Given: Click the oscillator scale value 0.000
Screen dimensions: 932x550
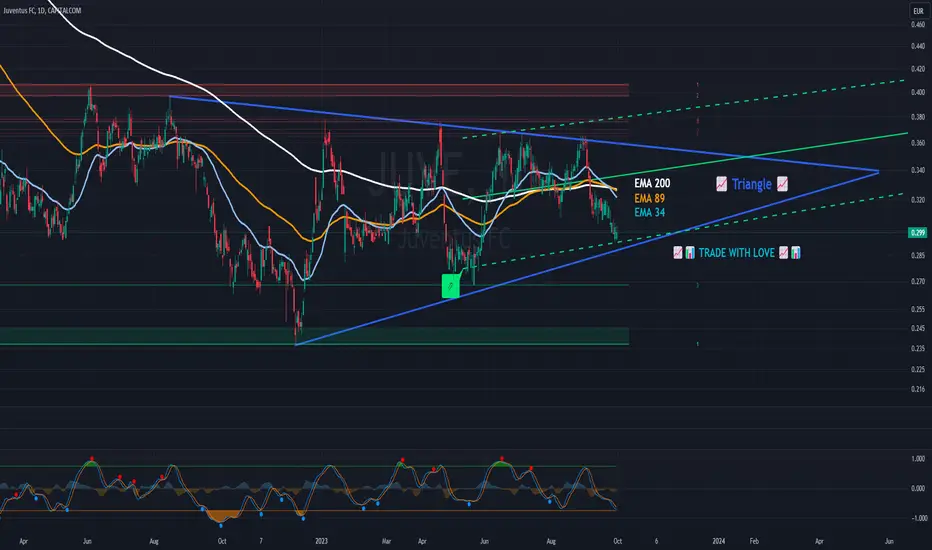Looking at the screenshot, I should pos(918,488).
